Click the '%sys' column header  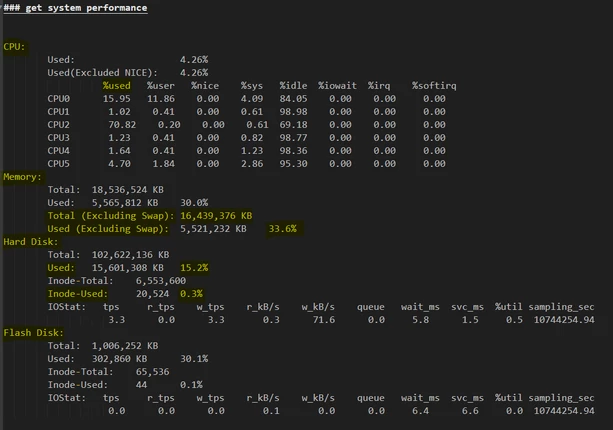pyautogui.click(x=252, y=86)
